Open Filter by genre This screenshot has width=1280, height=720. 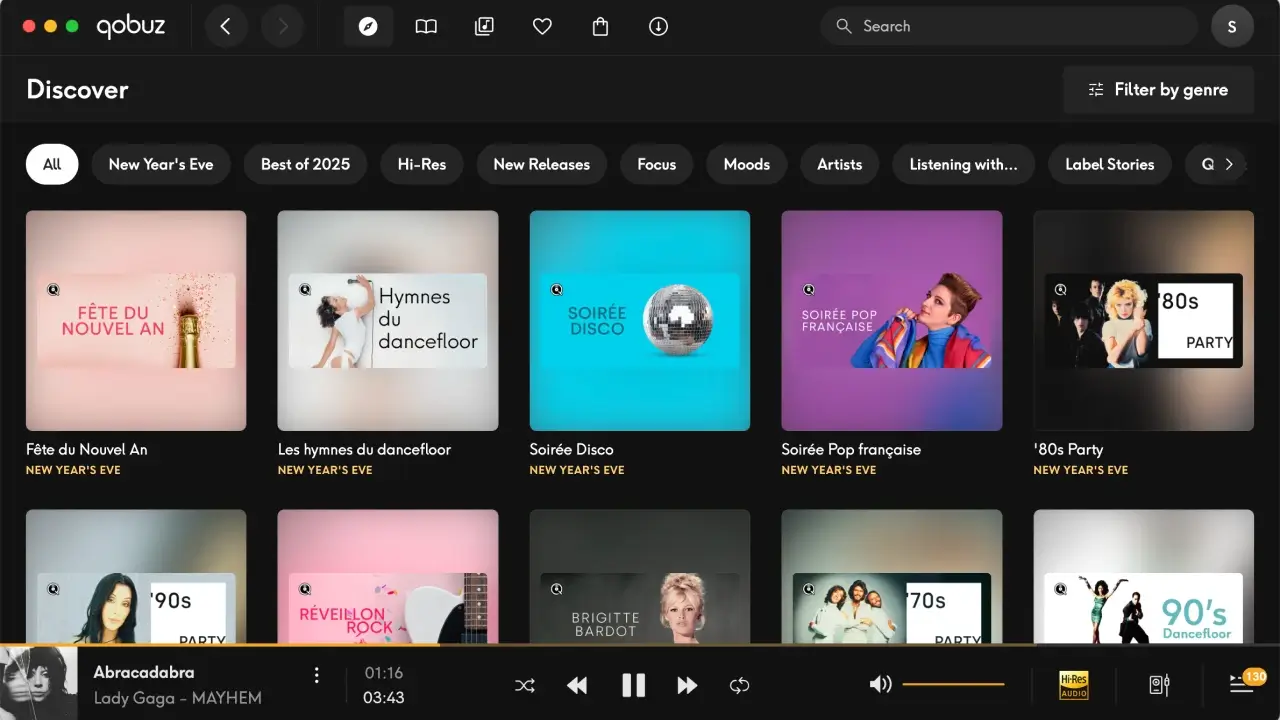(1157, 89)
